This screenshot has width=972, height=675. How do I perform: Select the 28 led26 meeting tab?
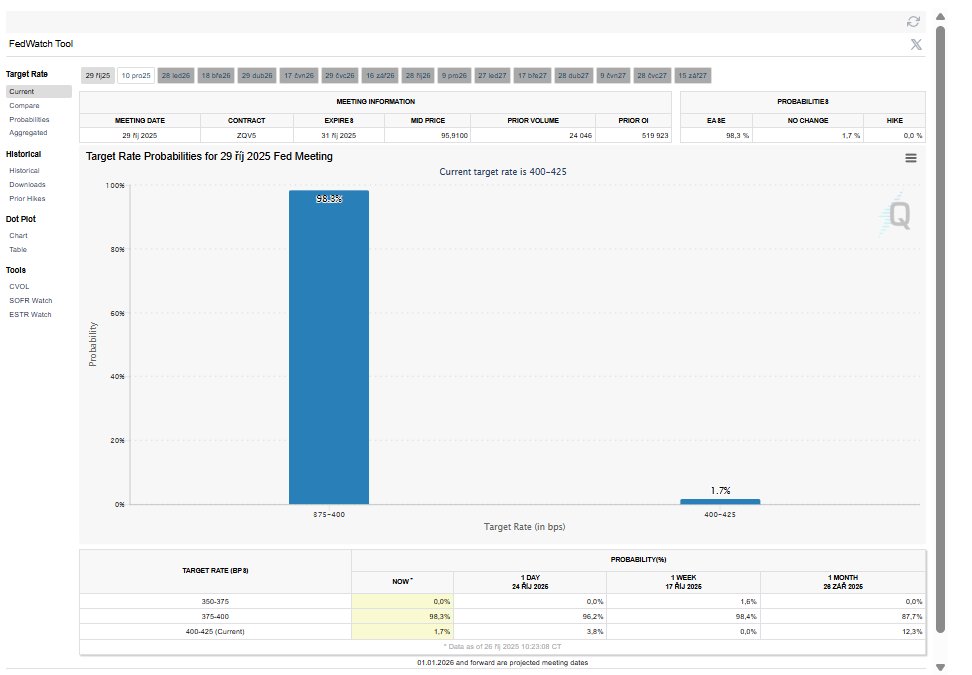point(176,76)
